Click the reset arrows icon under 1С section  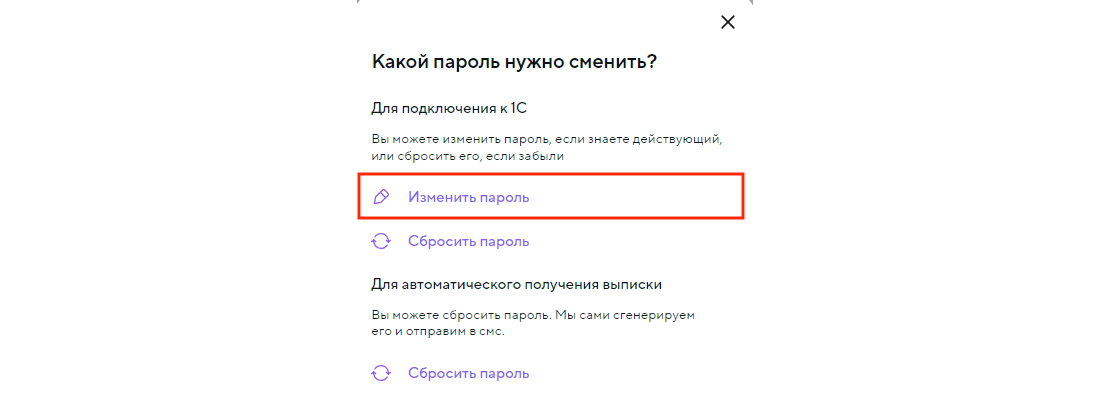[x=380, y=241]
